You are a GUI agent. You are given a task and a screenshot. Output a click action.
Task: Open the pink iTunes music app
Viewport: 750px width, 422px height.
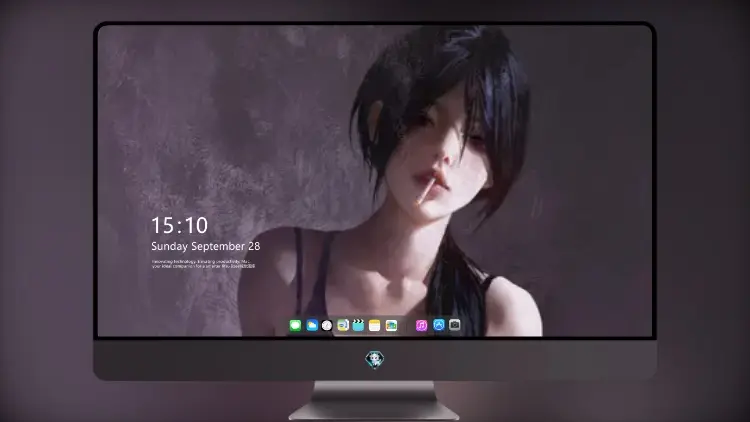point(421,326)
